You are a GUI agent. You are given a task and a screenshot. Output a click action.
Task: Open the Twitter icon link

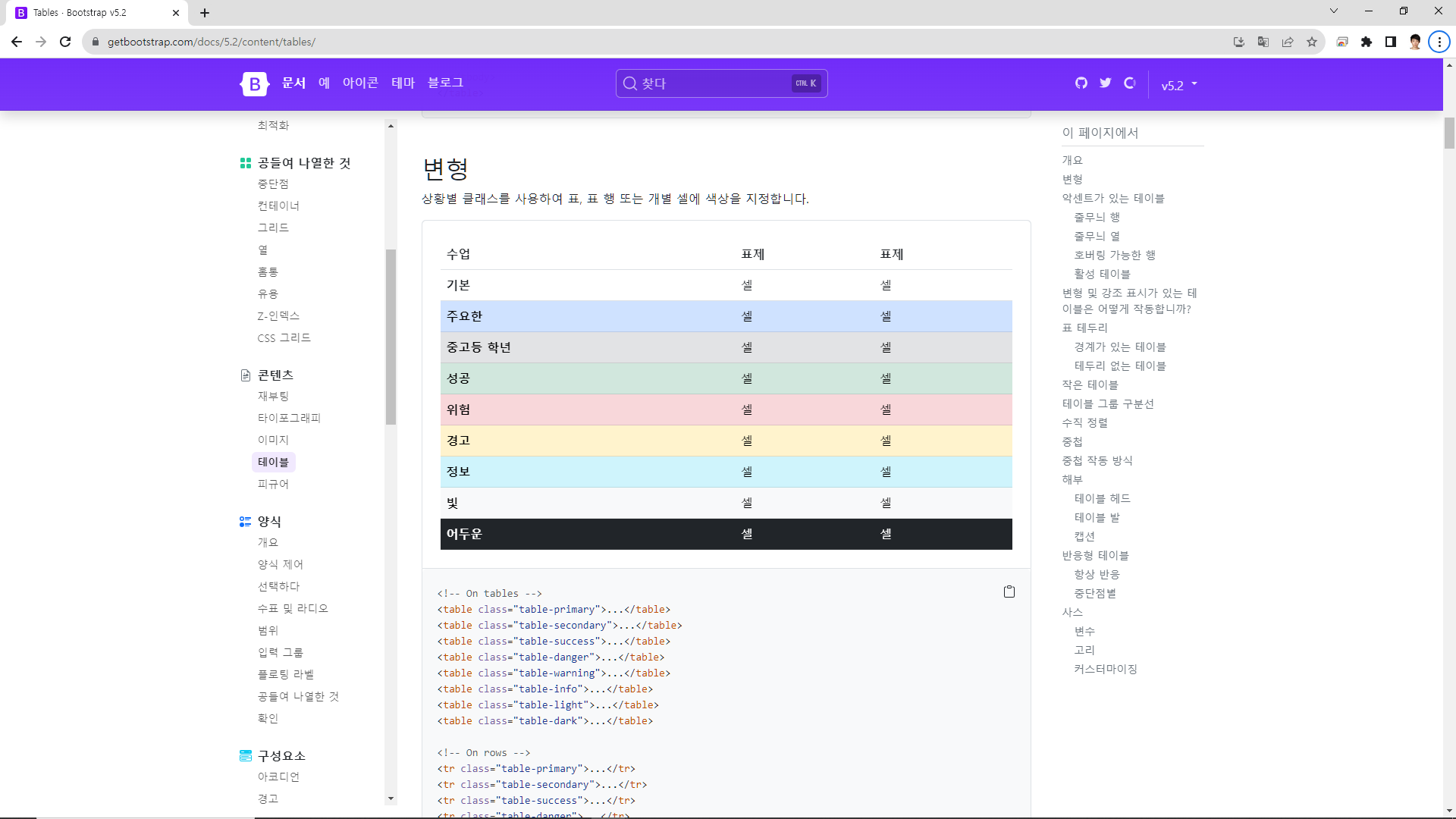[x=1106, y=83]
